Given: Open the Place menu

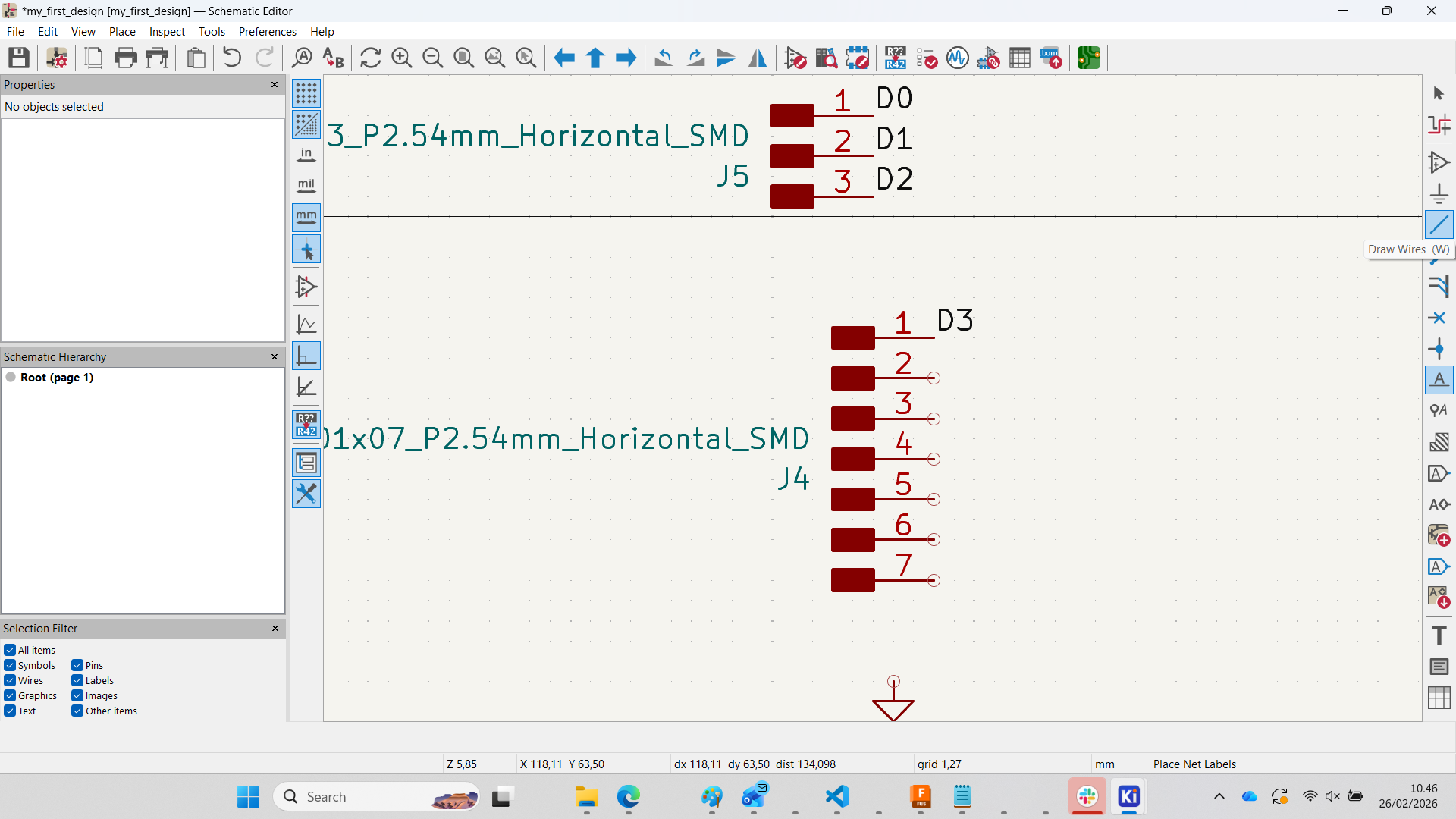Looking at the screenshot, I should pyautogui.click(x=122, y=32).
